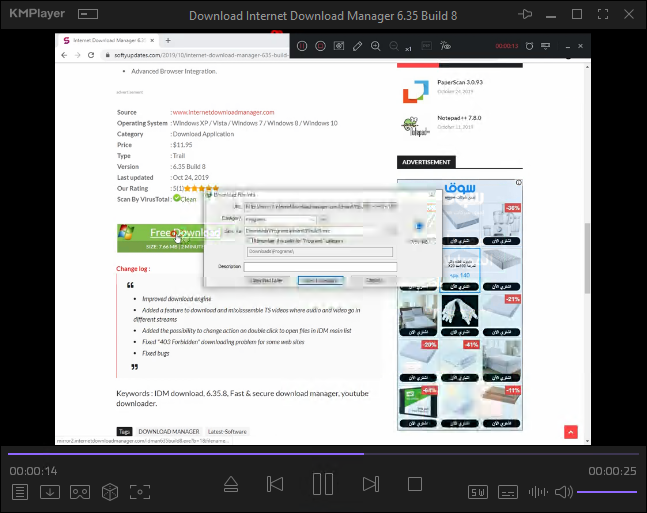
Task: Open file with the eject icon
Action: point(231,484)
